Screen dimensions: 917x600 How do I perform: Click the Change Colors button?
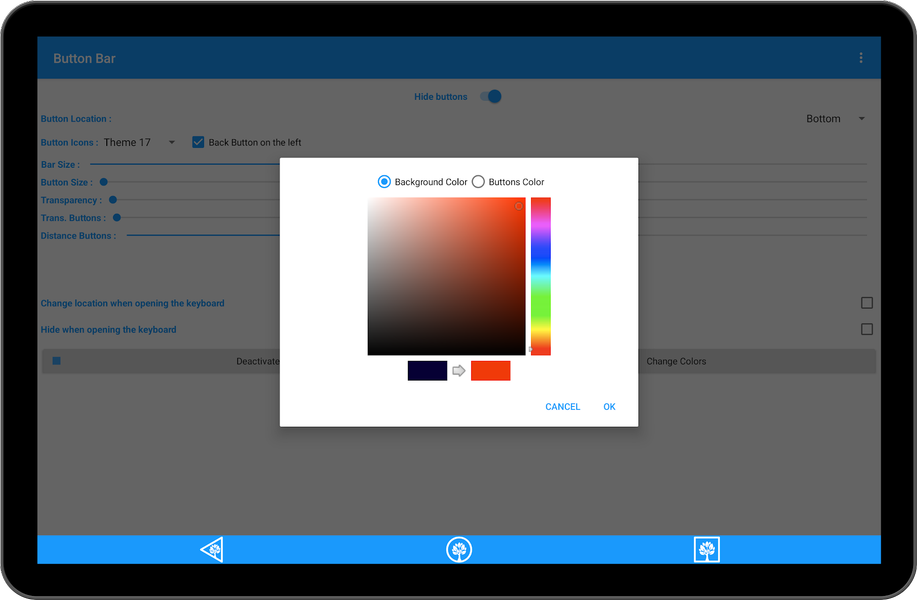click(676, 361)
